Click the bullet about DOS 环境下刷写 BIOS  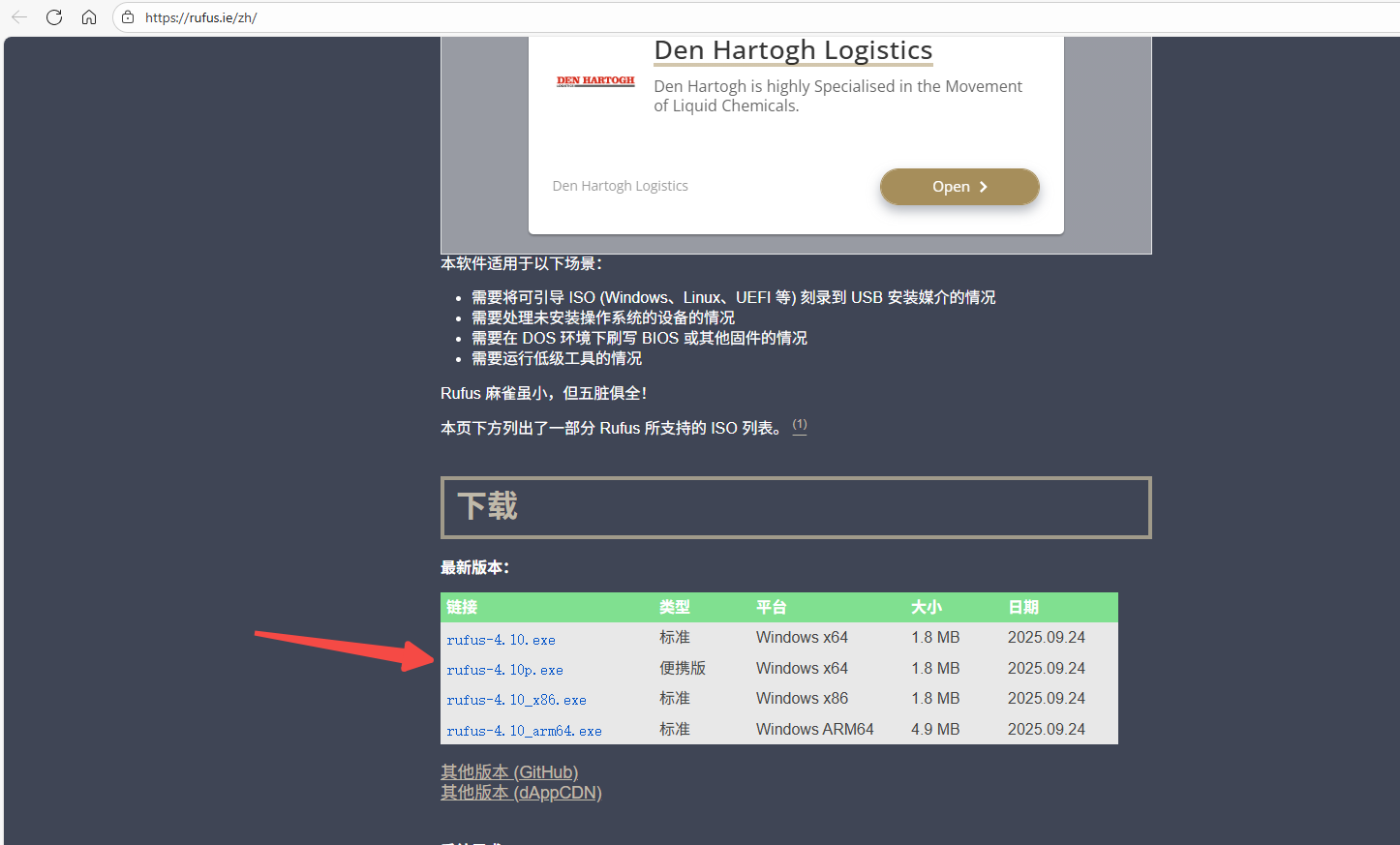(x=639, y=338)
